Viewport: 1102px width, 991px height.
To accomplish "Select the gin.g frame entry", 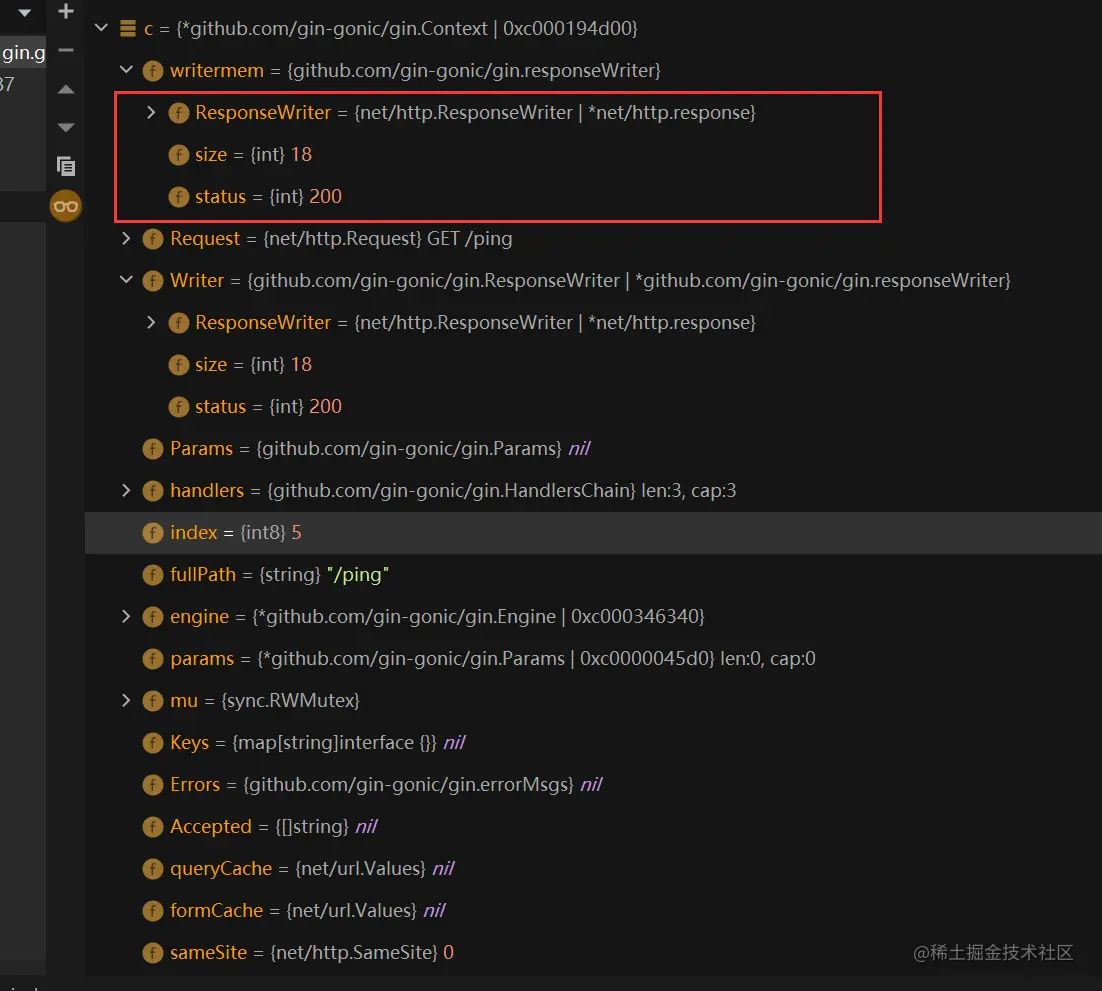I will (x=23, y=53).
